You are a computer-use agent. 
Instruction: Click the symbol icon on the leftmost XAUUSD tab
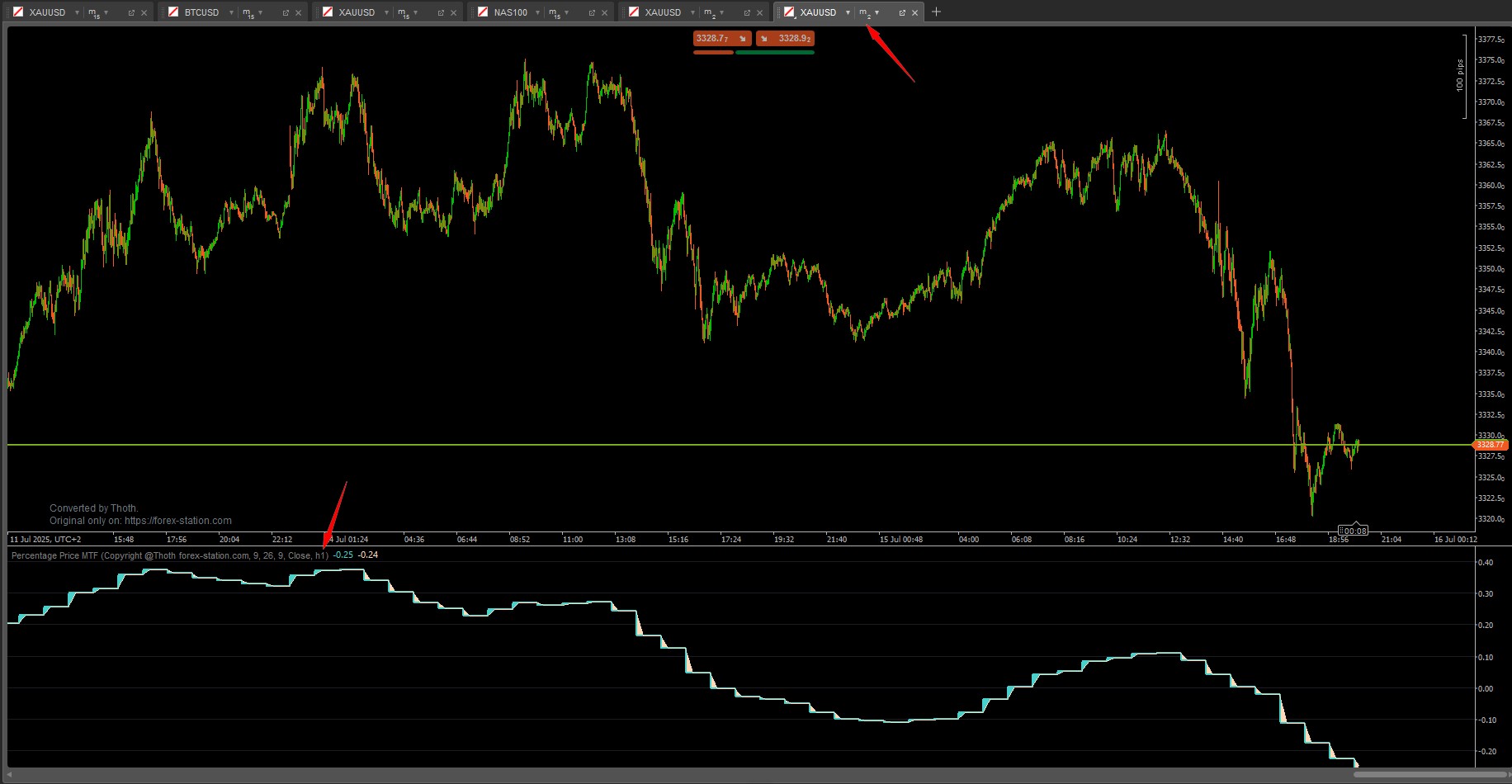click(x=18, y=12)
